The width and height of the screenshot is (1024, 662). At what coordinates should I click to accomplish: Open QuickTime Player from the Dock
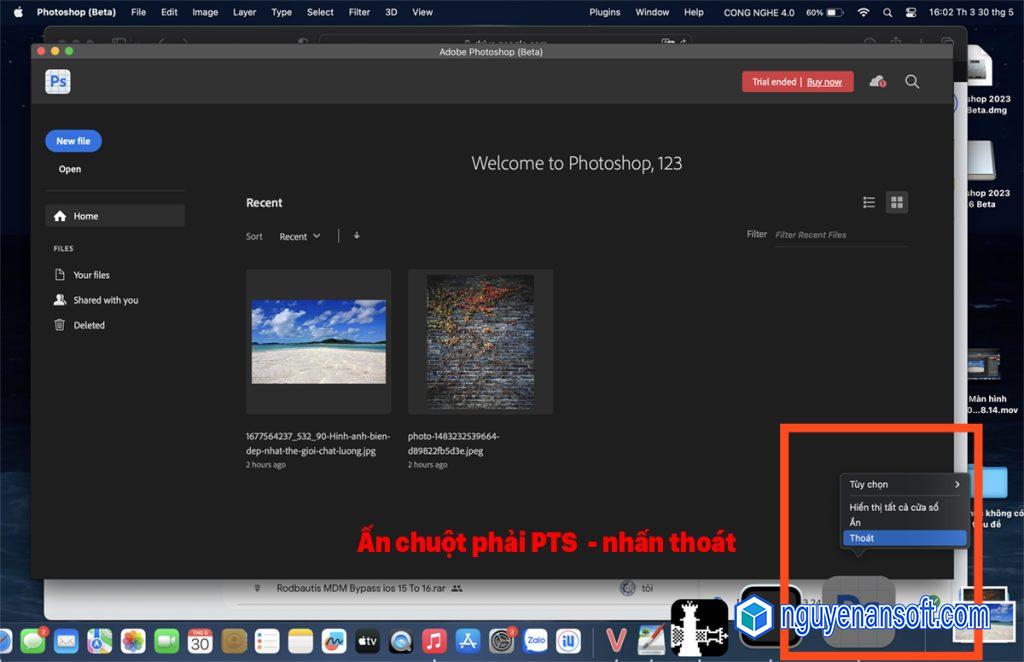pos(401,641)
